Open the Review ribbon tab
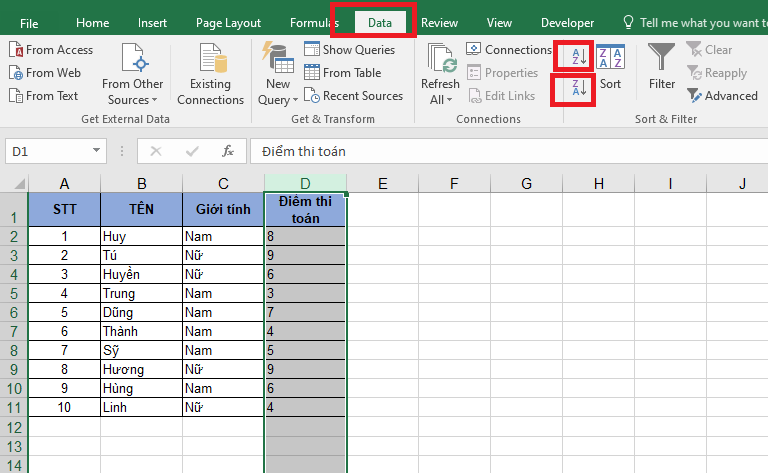Image resolution: width=768 pixels, height=473 pixels. 439,23
